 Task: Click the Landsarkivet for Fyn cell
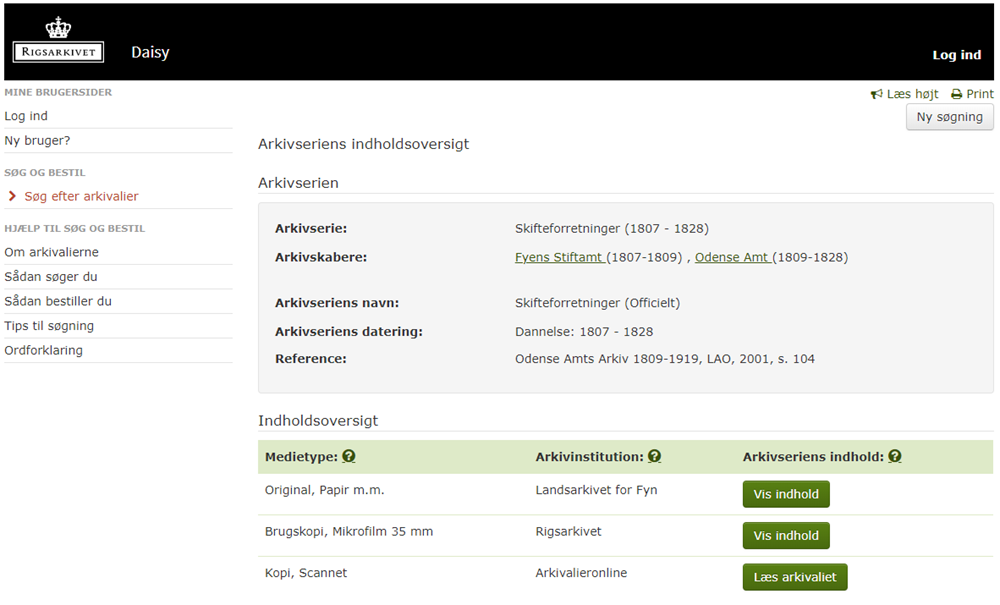[x=596, y=490]
